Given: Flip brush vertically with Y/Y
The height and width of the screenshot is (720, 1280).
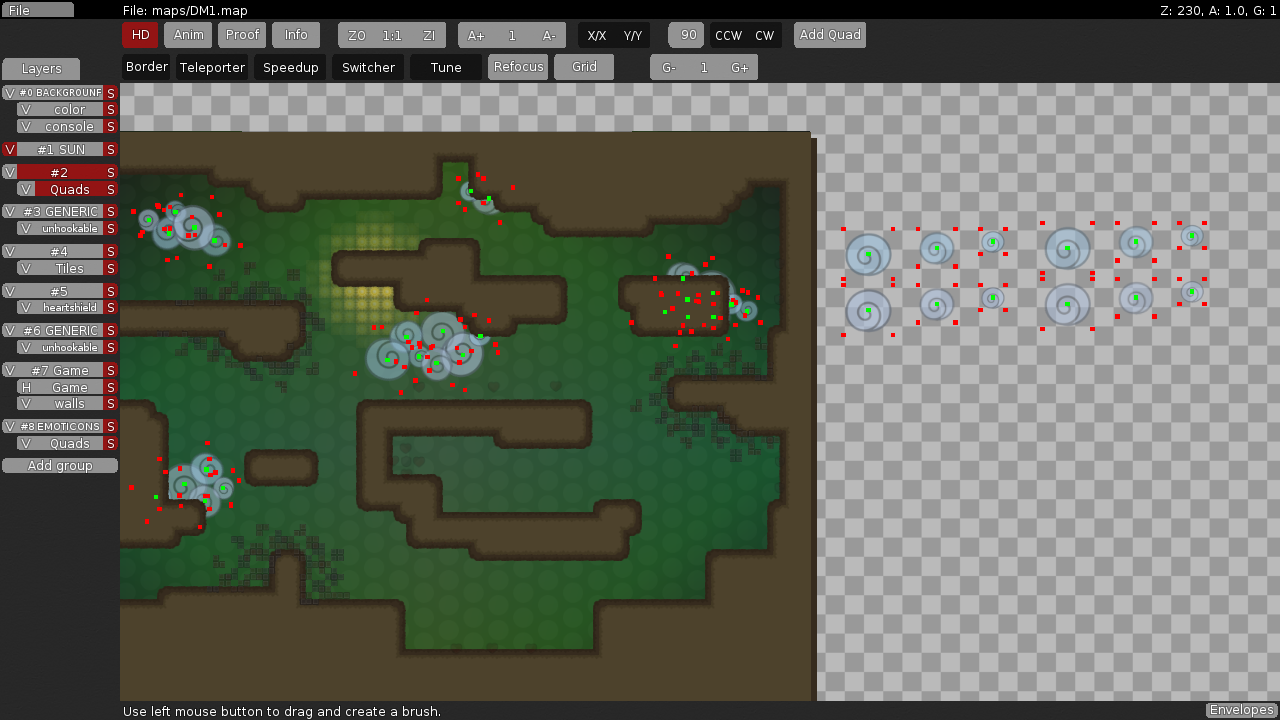Looking at the screenshot, I should 632,36.
